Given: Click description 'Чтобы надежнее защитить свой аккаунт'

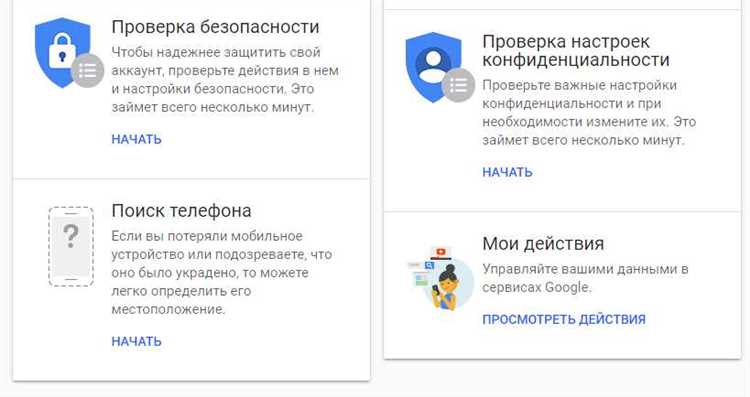Looking at the screenshot, I should tap(225, 79).
